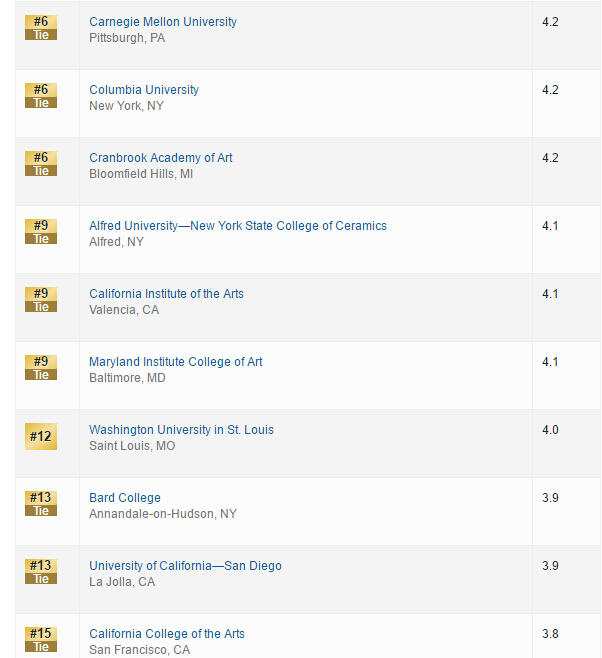
Task: Click #6 Tie badge beside Cranbrook Academy
Action: coord(41,164)
